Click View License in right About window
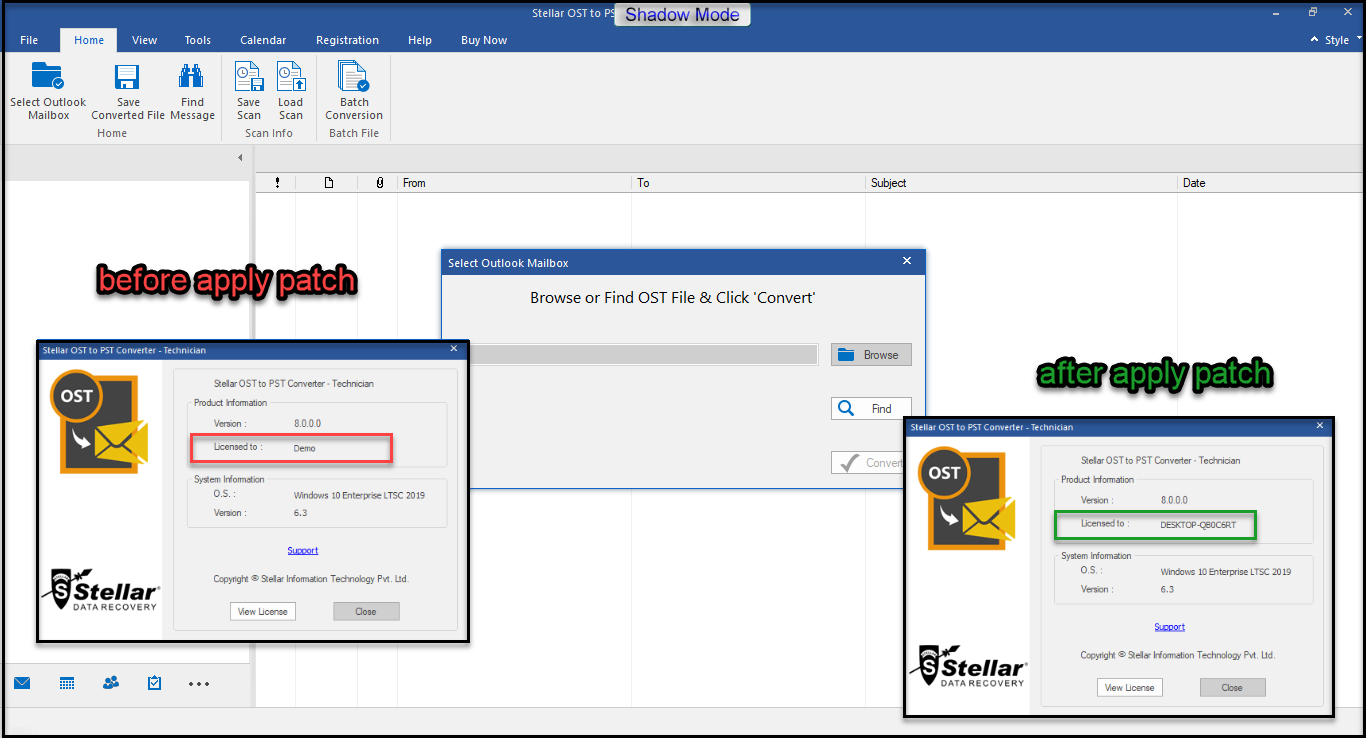Viewport: 1366px width, 738px height. pyautogui.click(x=1130, y=687)
